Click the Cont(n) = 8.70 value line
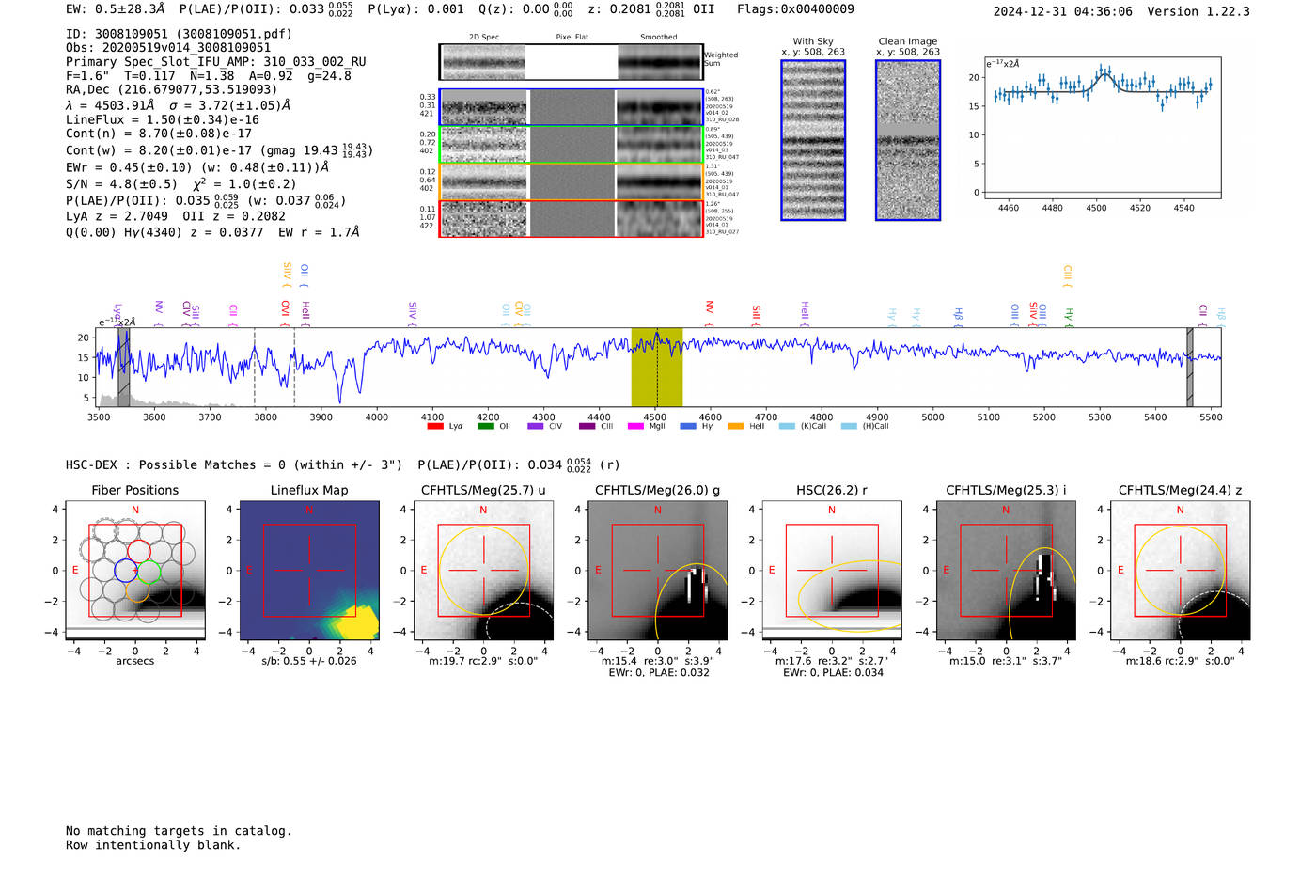Screen dimensions: 1316x896 click(159, 134)
